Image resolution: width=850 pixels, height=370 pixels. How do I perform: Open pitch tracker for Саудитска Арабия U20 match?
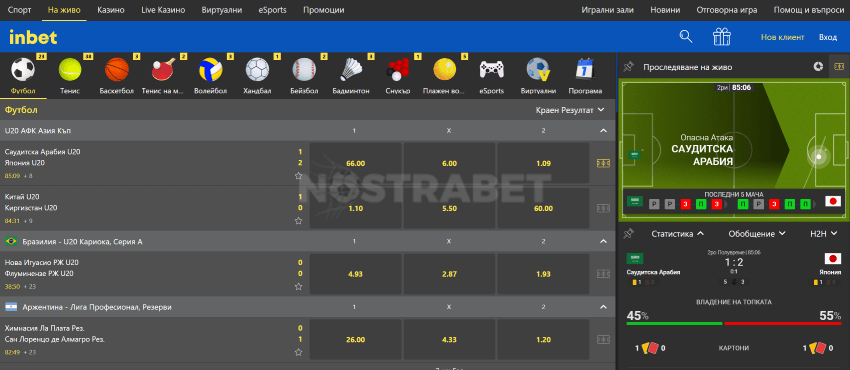coord(603,163)
